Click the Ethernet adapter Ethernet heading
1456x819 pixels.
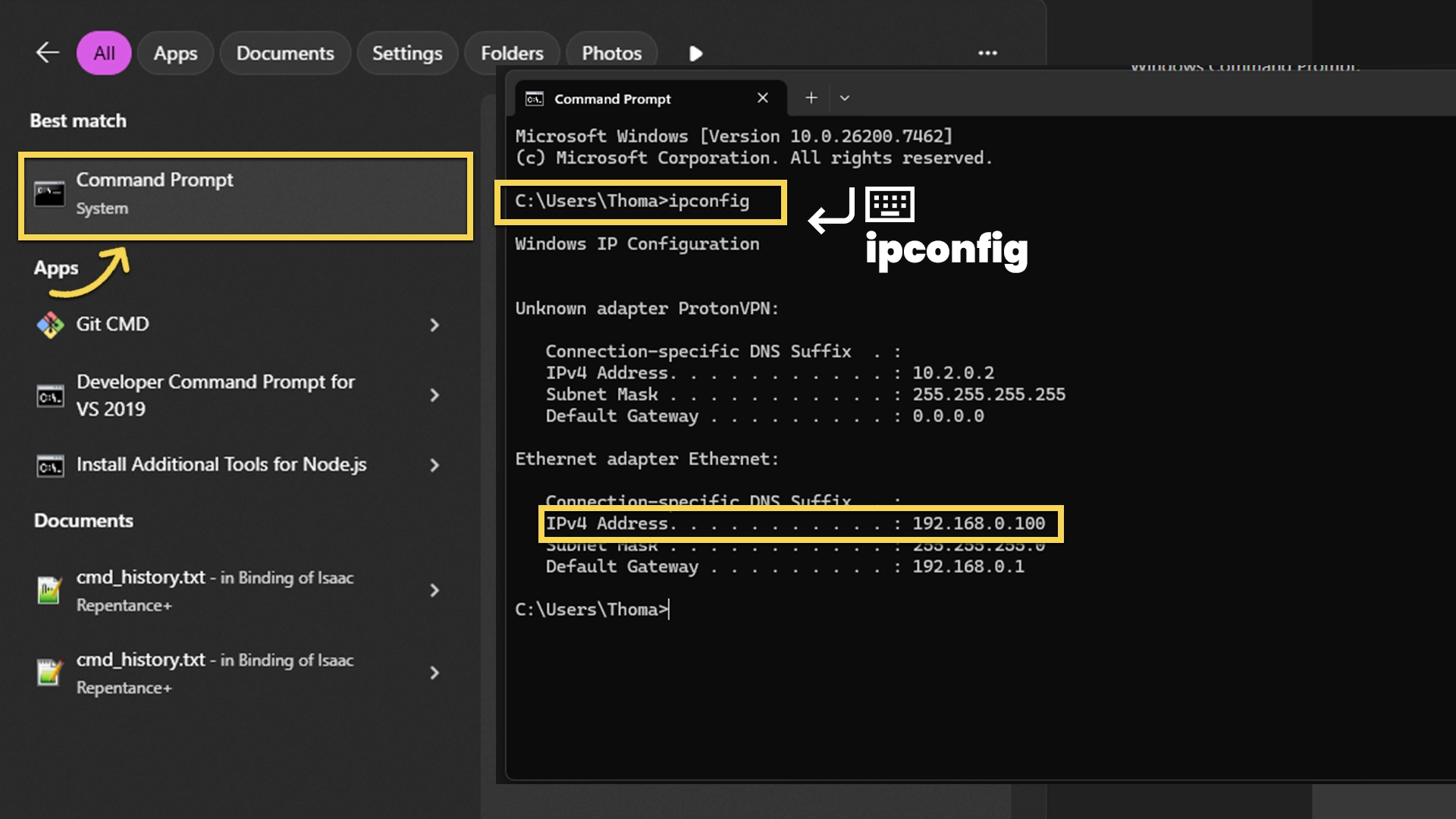[647, 459]
